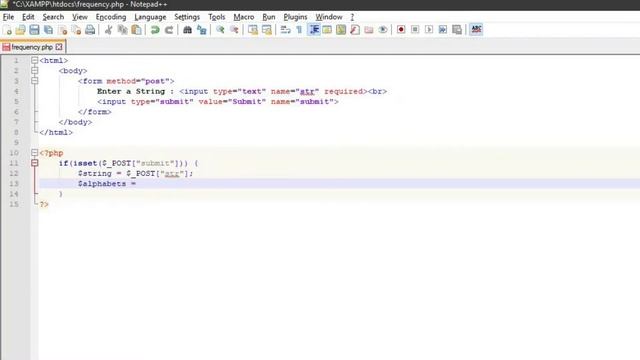Open Folder as Workspace icon
The width and height of the screenshot is (640, 360).
pos(369,30)
